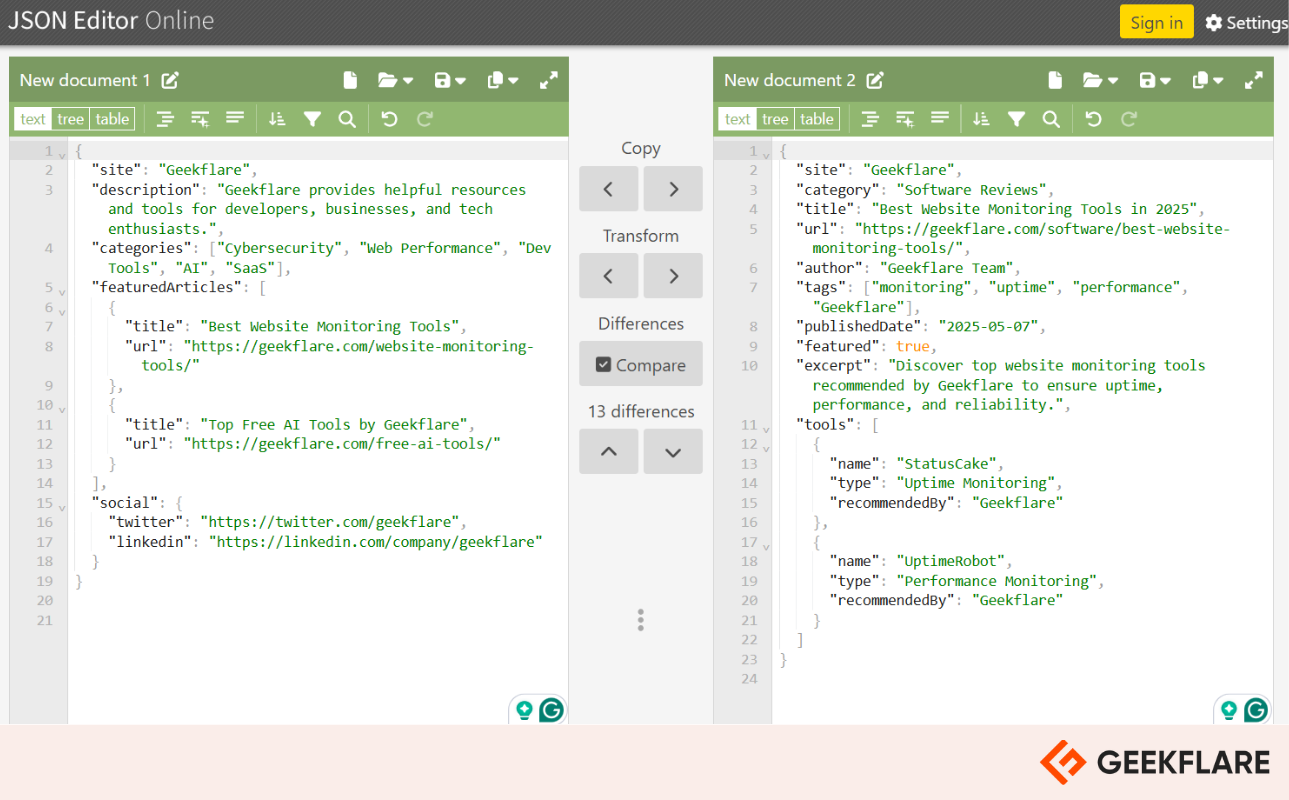Collapse the root object on line 1, left editor

tap(62, 154)
